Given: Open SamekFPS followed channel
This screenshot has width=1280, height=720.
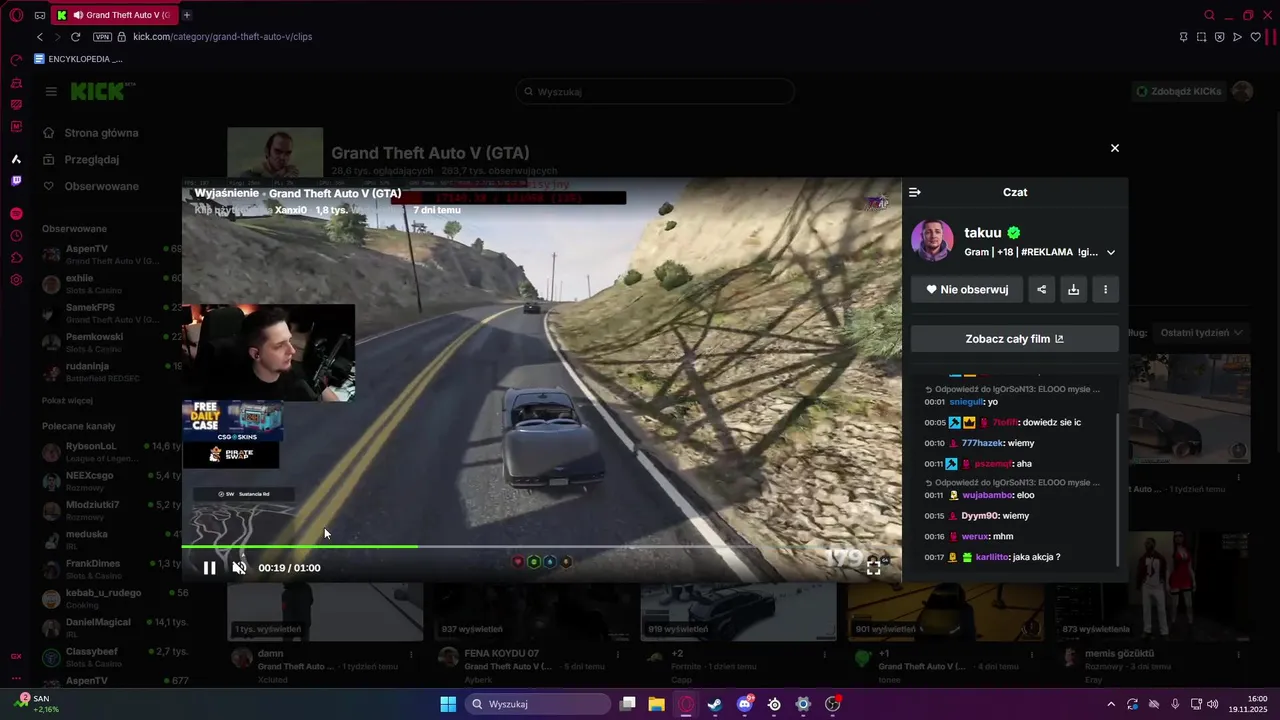Looking at the screenshot, I should tap(112, 313).
